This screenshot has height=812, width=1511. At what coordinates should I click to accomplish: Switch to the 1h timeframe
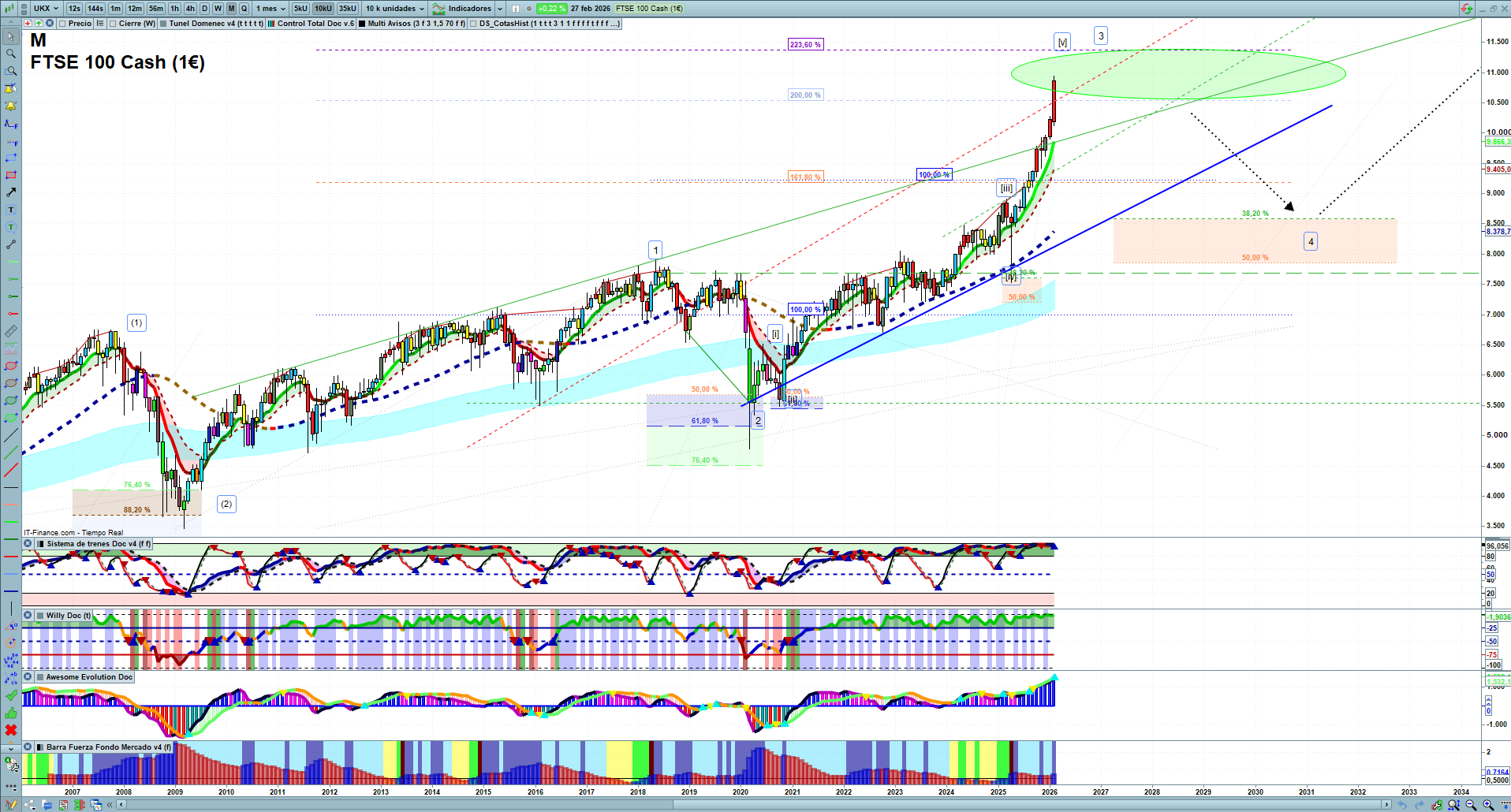174,9
